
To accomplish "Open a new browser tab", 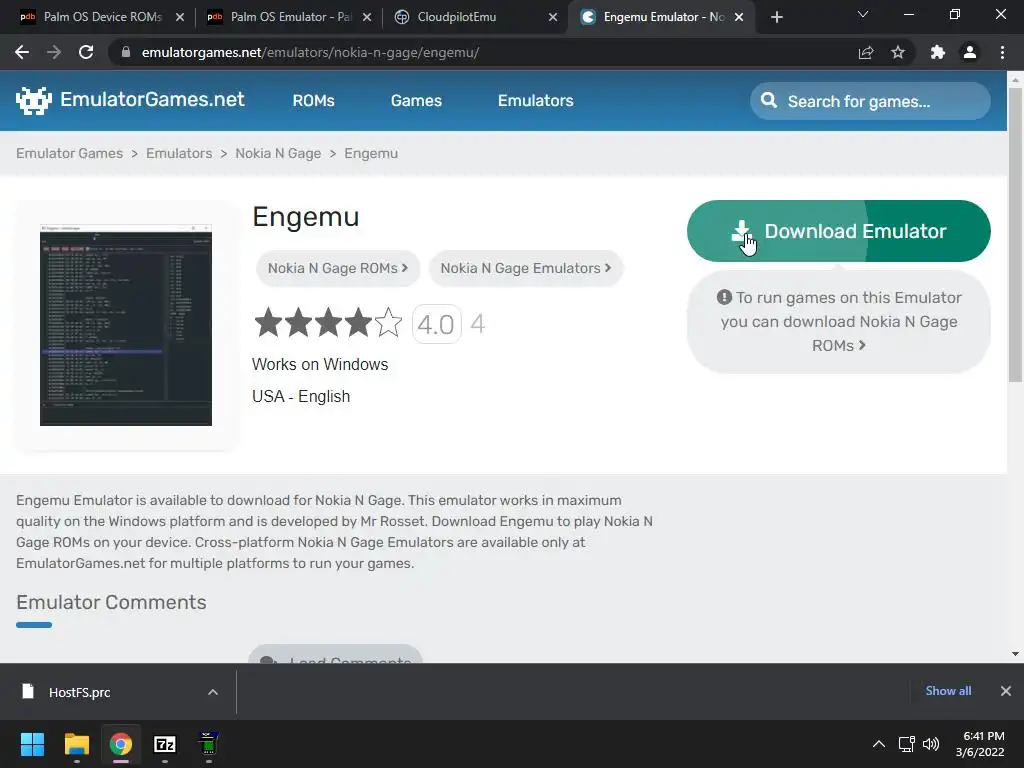I will [776, 17].
